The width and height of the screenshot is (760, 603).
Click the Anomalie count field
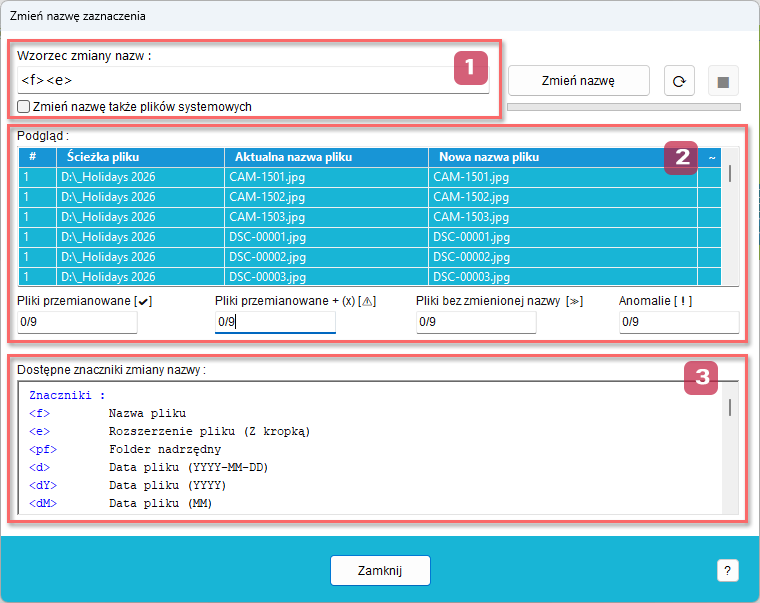coord(679,322)
